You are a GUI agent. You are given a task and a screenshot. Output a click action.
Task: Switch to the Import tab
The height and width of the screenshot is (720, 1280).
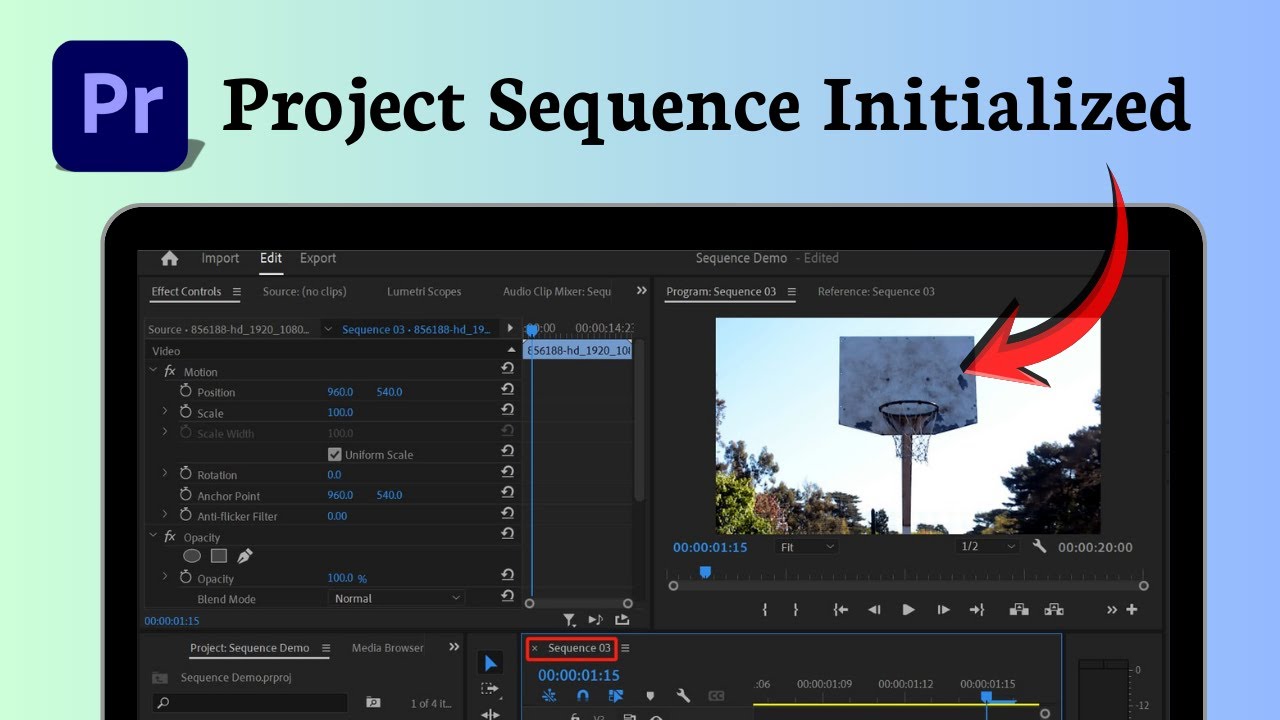coord(220,258)
